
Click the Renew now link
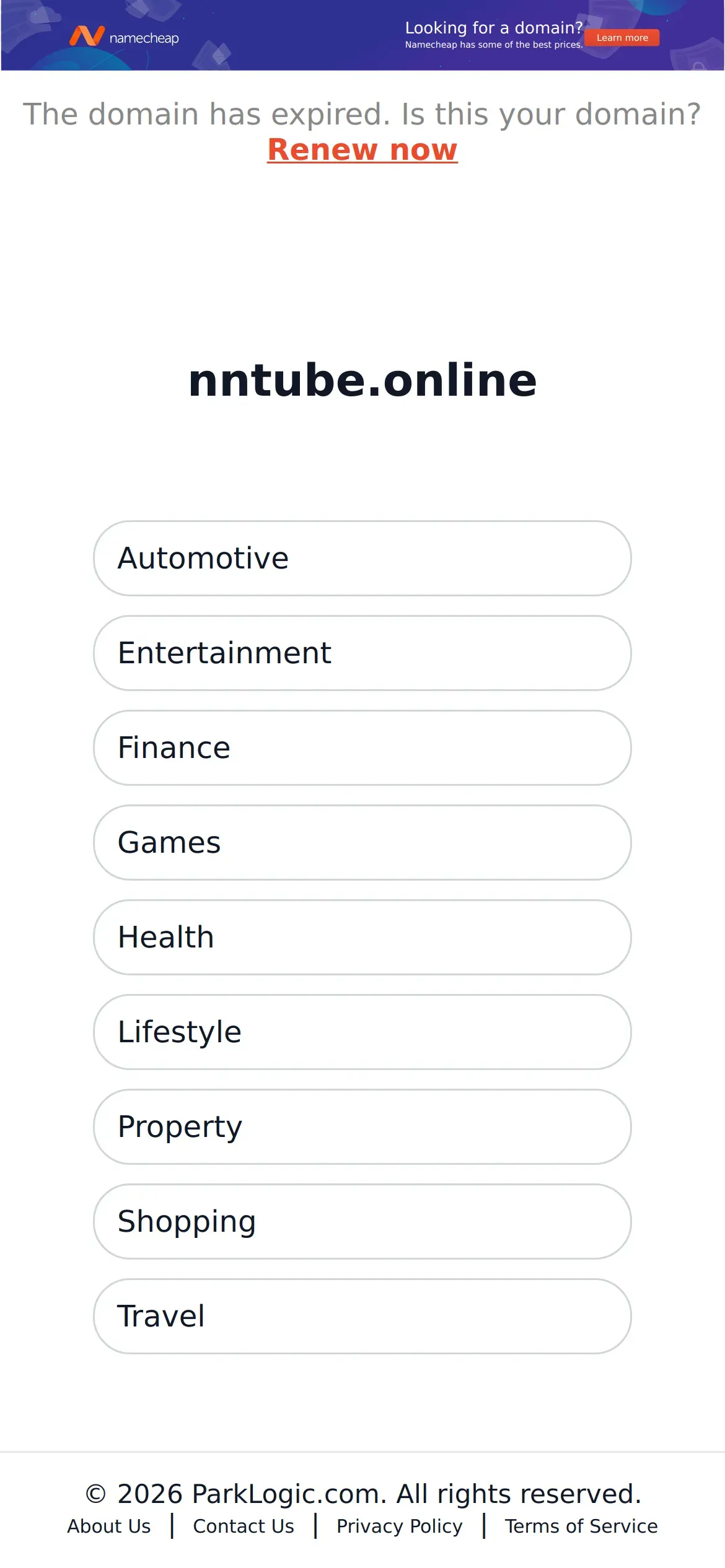pos(362,150)
